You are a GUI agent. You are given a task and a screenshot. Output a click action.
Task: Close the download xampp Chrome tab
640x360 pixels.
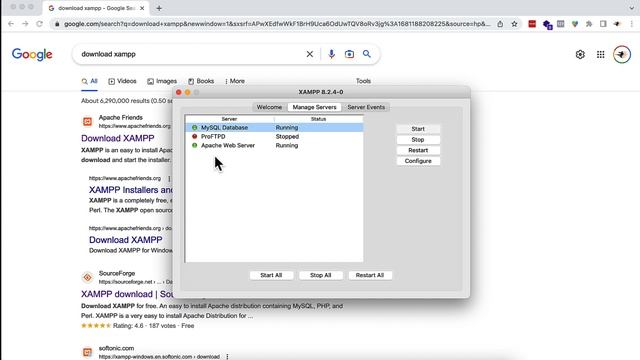142,8
